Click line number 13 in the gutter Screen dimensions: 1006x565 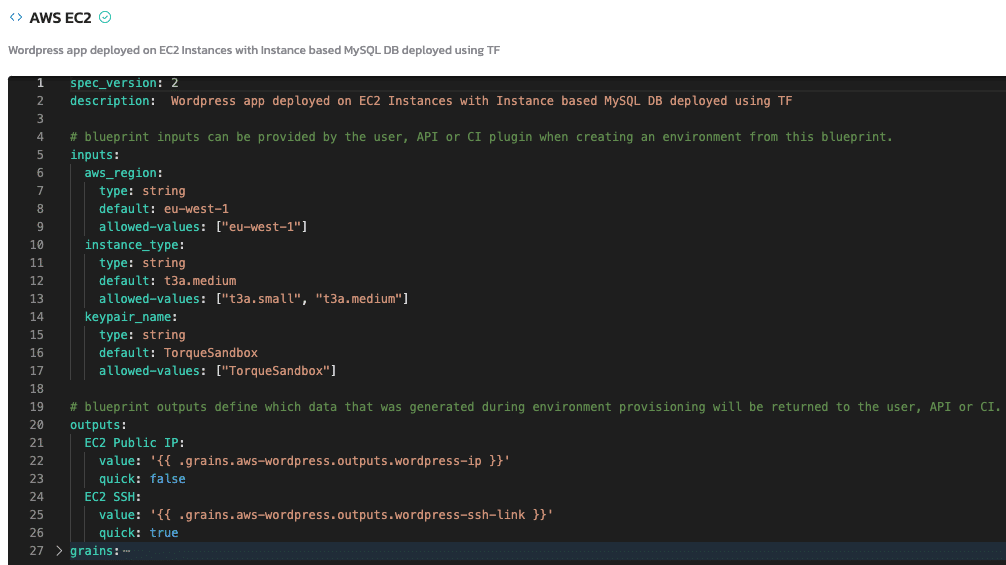coord(37,298)
